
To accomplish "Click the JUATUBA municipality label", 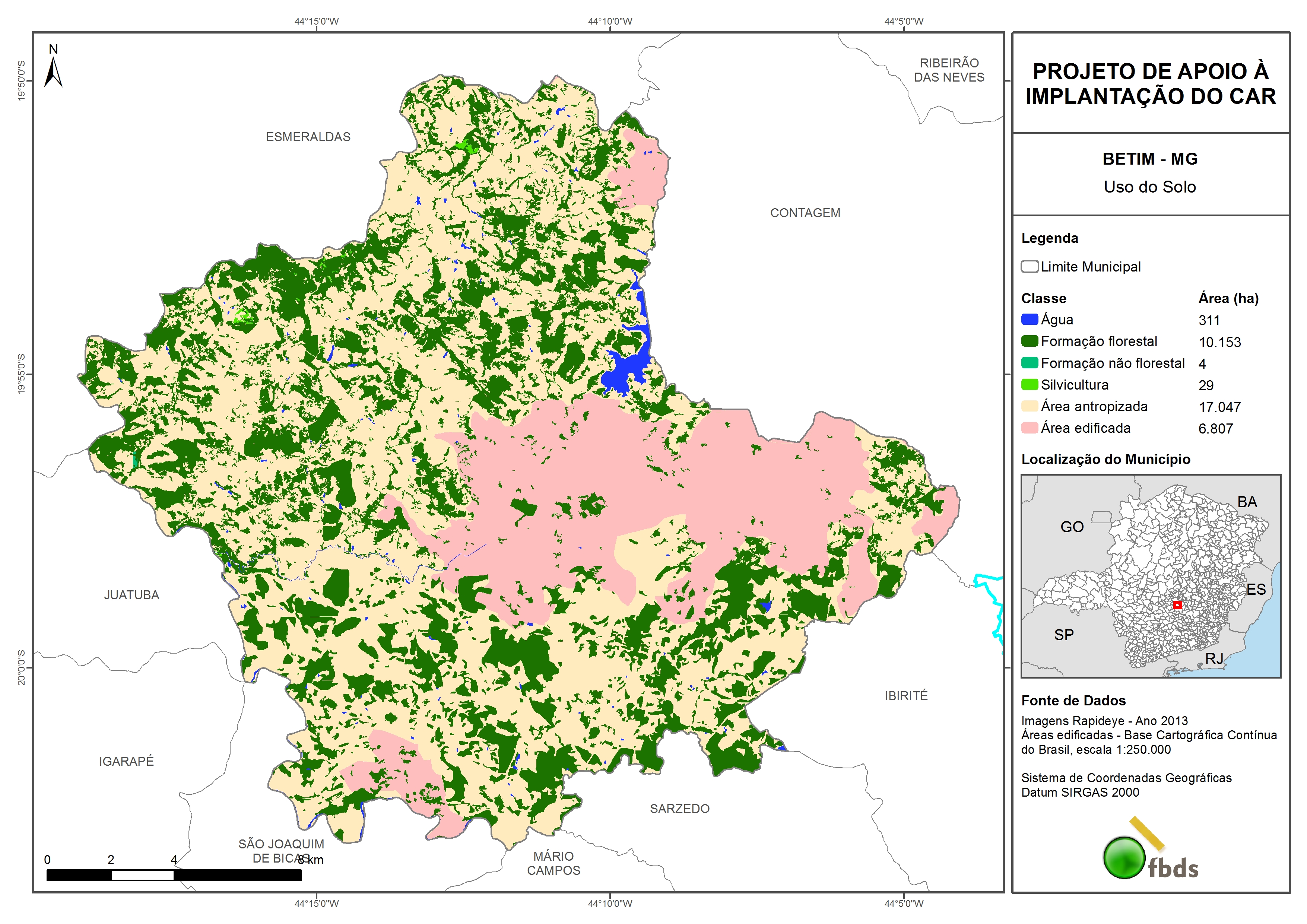I will coord(131,595).
